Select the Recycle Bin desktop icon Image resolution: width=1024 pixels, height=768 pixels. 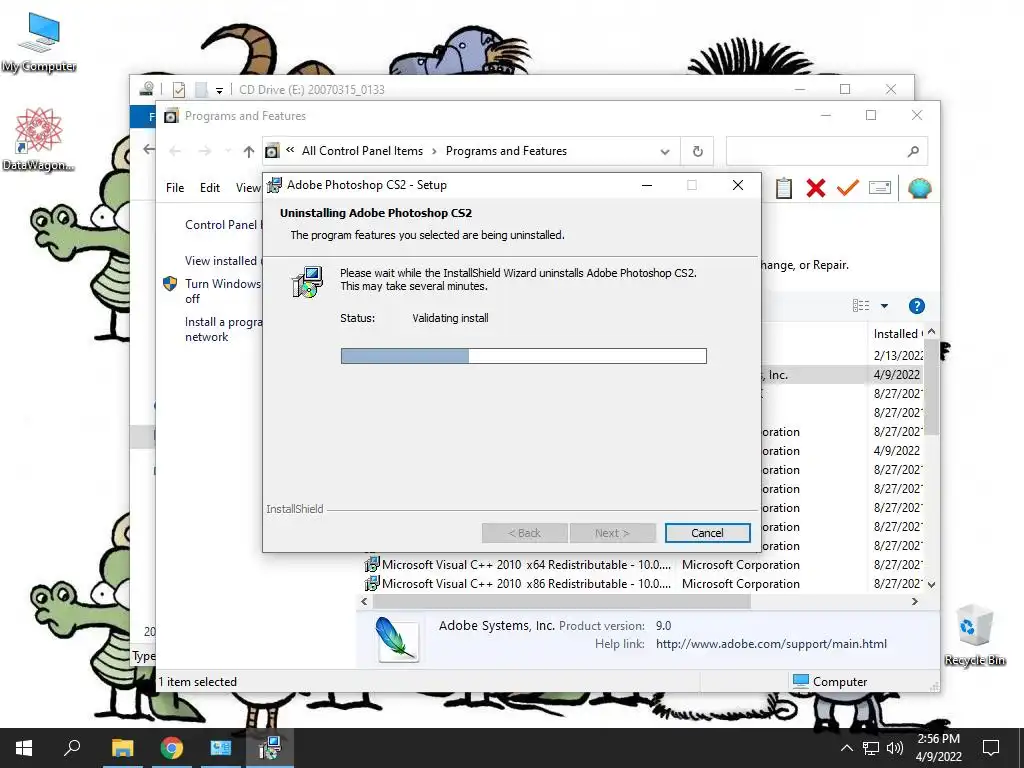click(x=975, y=635)
